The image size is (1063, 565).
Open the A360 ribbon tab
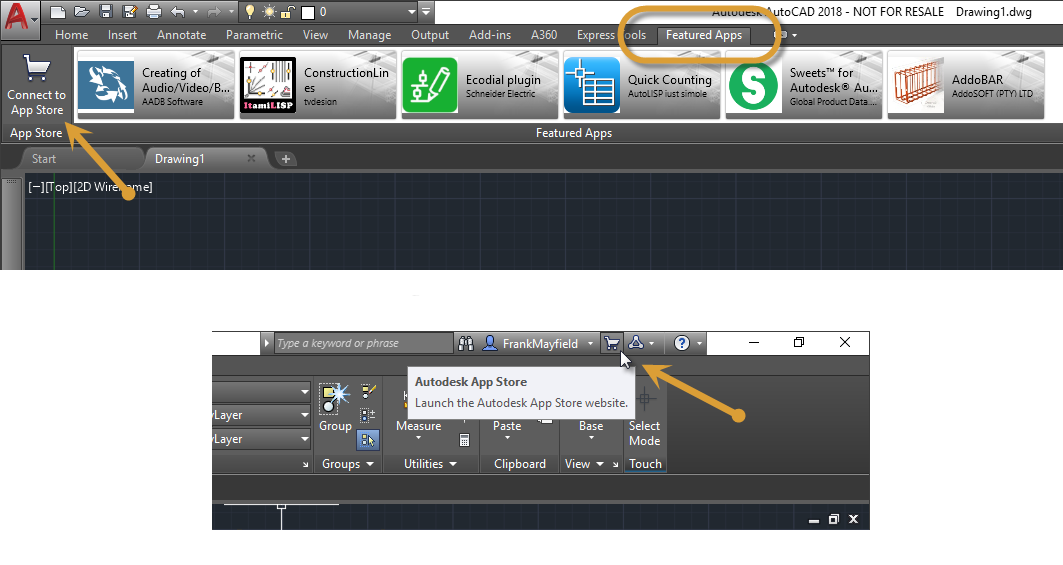[544, 35]
